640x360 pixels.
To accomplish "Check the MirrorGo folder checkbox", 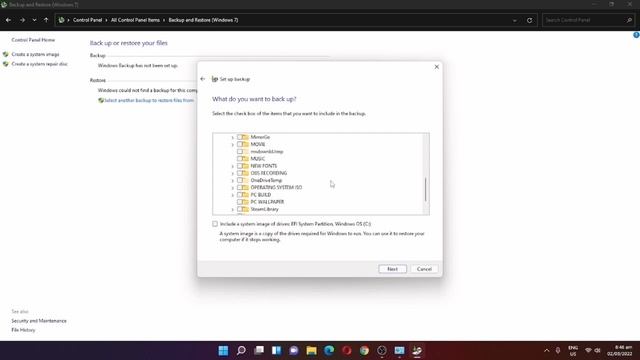I will coord(240,137).
